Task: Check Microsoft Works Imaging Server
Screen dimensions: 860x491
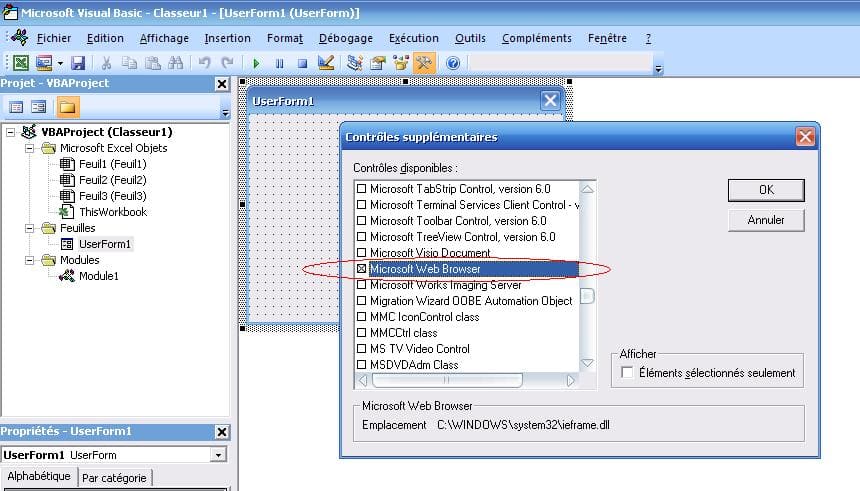Action: point(361,285)
